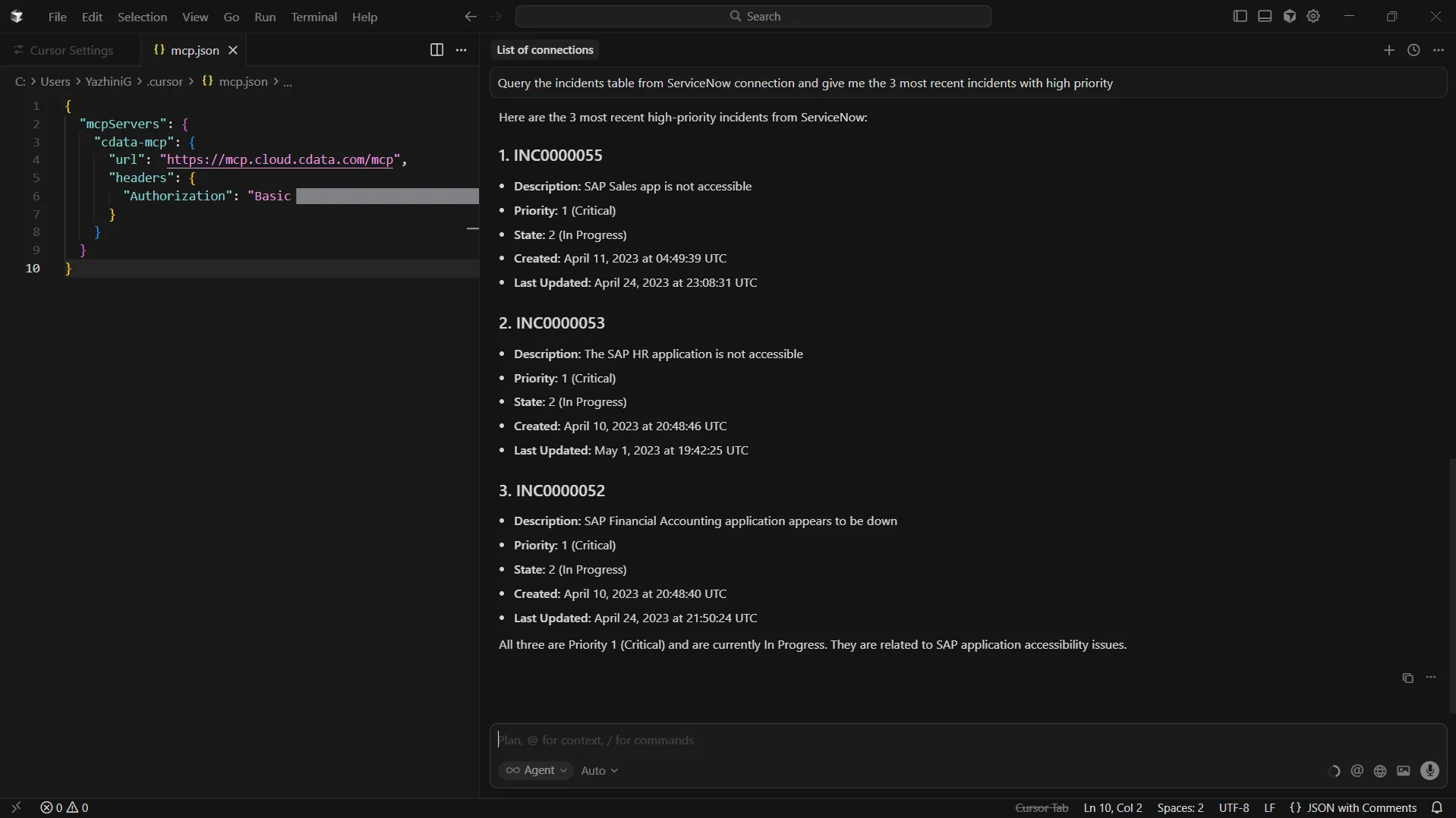
Task: Focus the chat prompt input field
Action: 911,740
